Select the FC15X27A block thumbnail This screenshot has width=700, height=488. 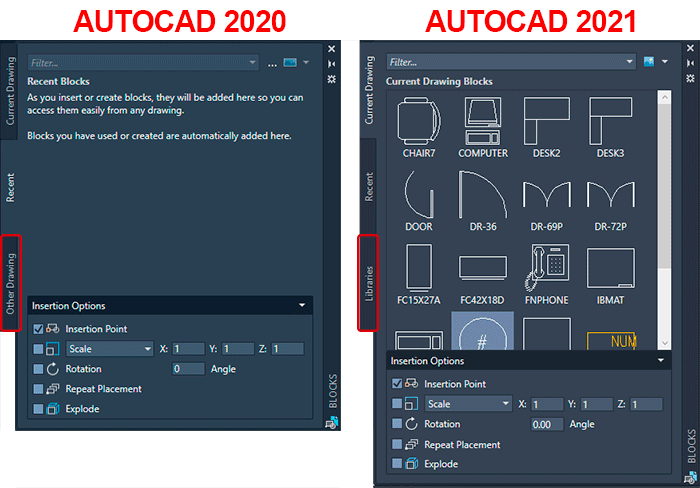(419, 274)
